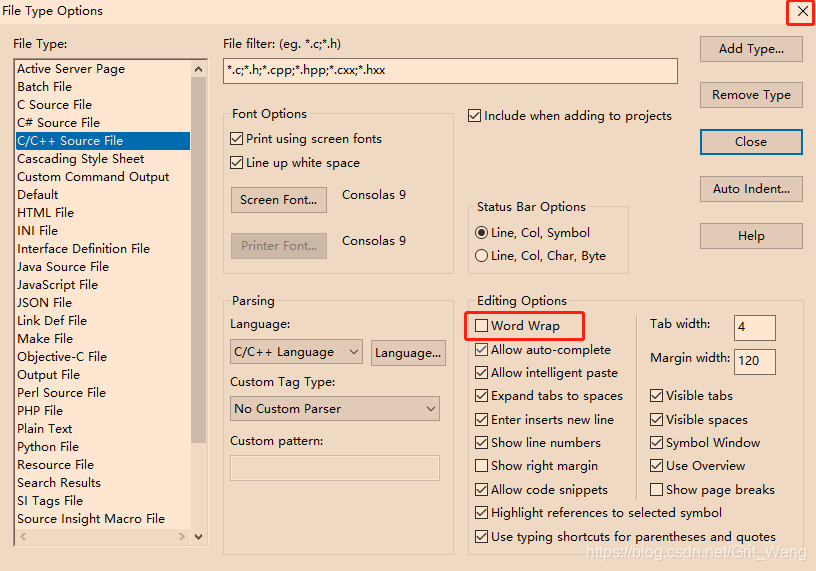Click the Margin width field
This screenshot has height=571, width=816.
(755, 361)
